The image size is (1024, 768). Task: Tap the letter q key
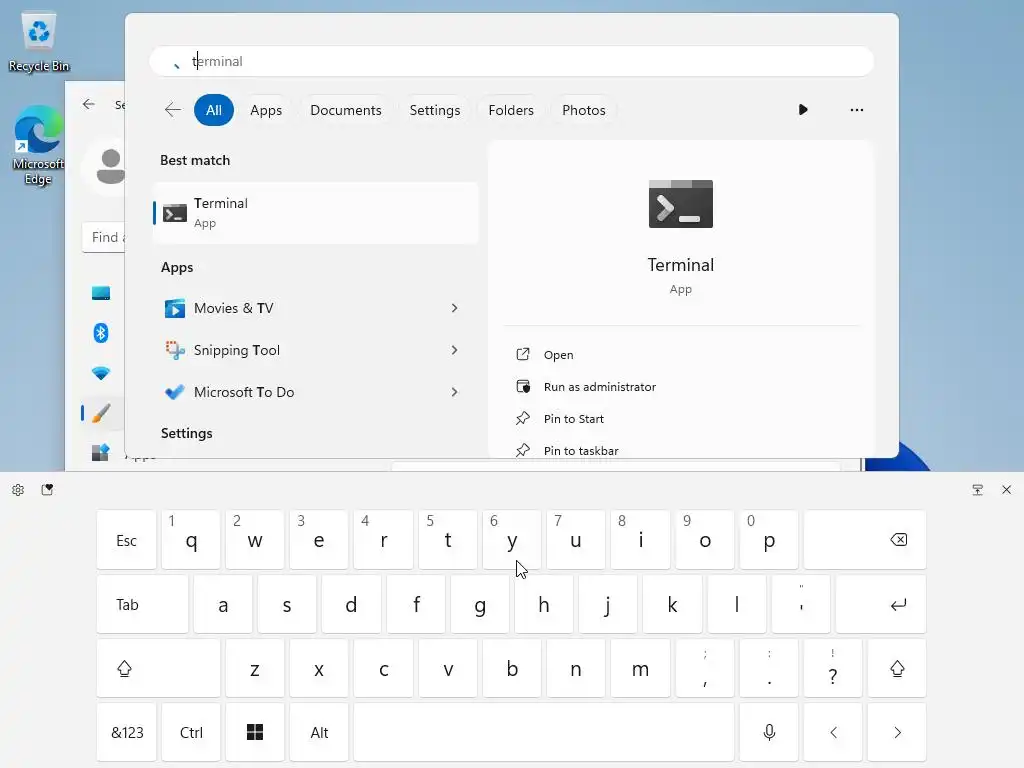point(191,540)
